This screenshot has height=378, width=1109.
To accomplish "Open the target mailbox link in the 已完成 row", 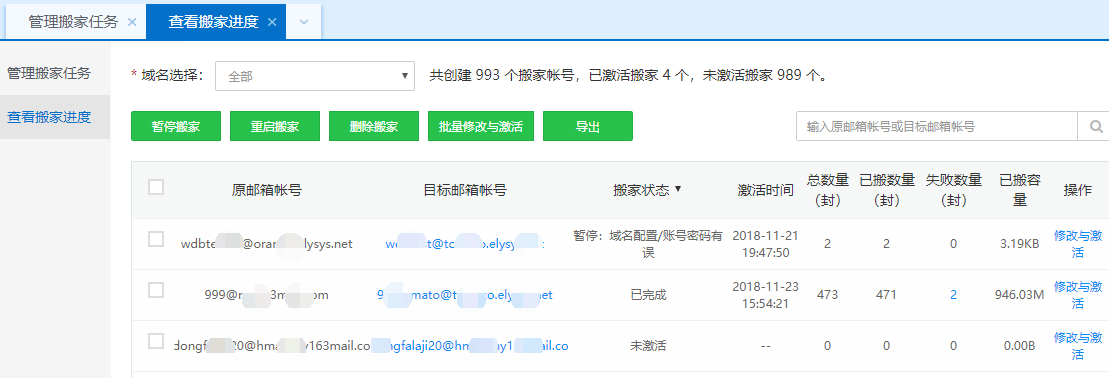I will (x=465, y=295).
